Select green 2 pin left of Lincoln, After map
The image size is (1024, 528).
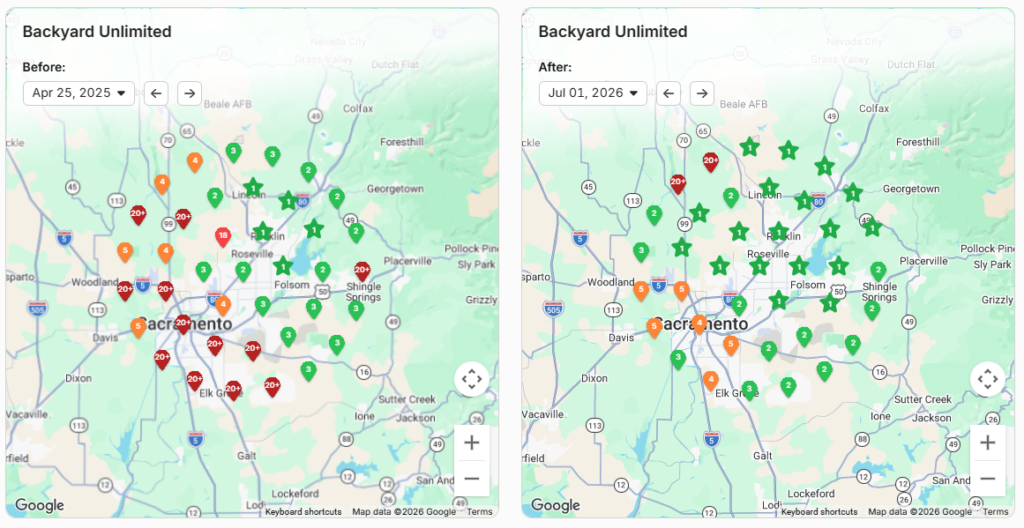[x=731, y=197]
